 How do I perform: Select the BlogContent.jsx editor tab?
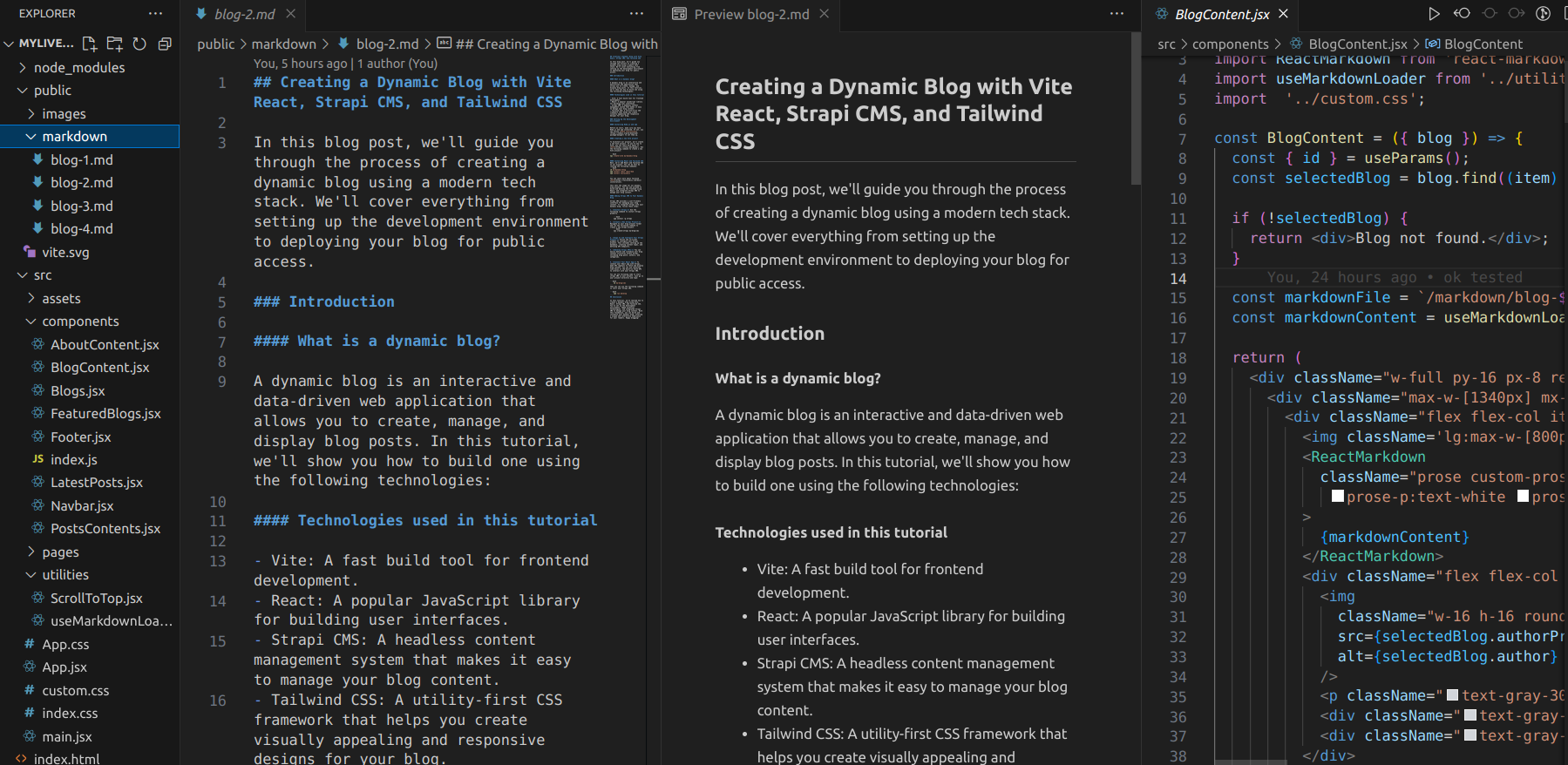tap(1221, 15)
